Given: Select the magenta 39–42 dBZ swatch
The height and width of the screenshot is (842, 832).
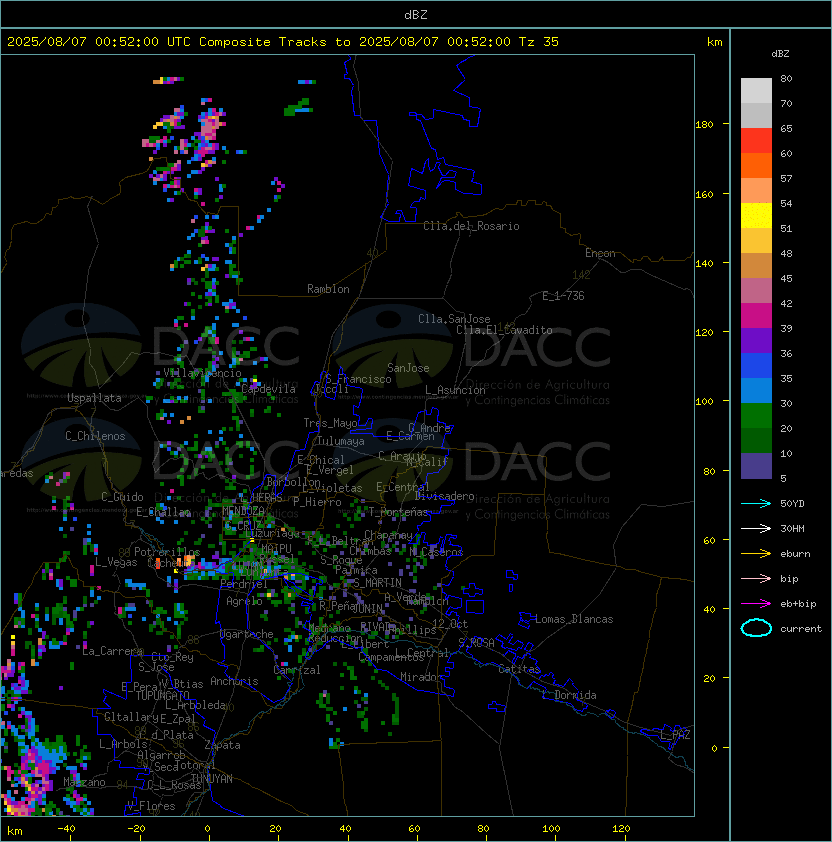Looking at the screenshot, I should coord(756,316).
